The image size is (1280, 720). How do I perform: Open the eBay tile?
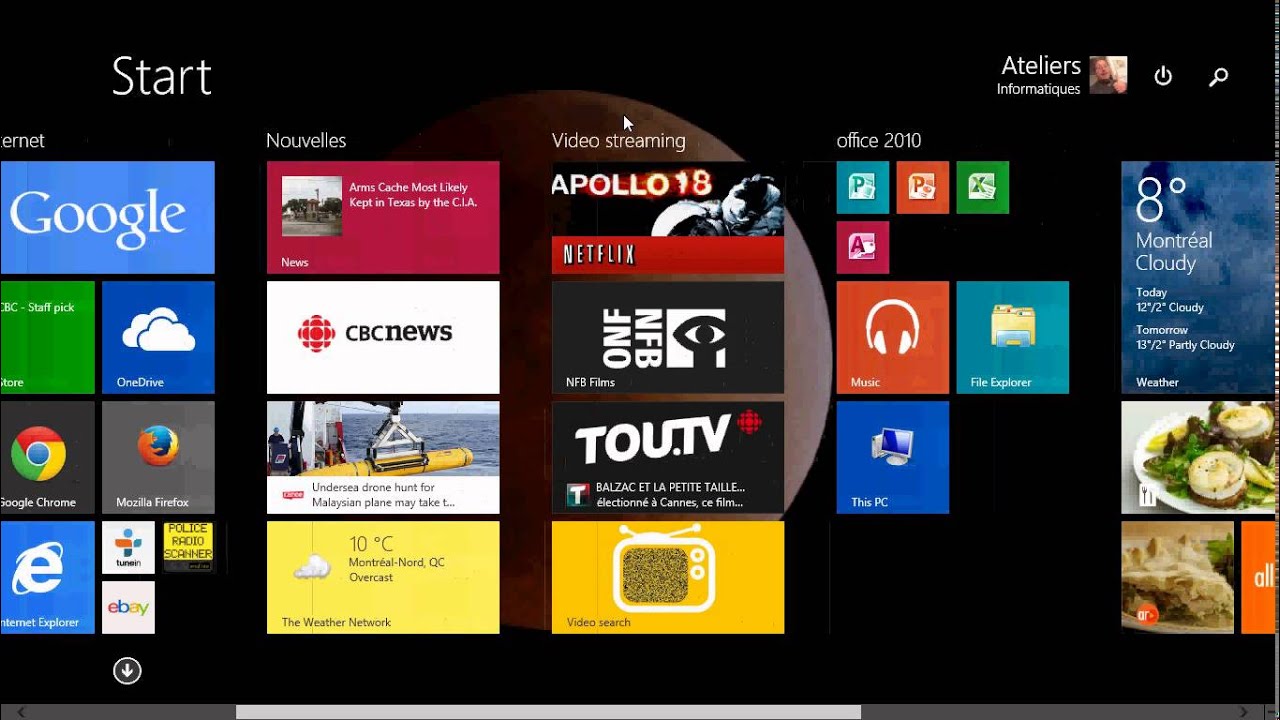128,607
